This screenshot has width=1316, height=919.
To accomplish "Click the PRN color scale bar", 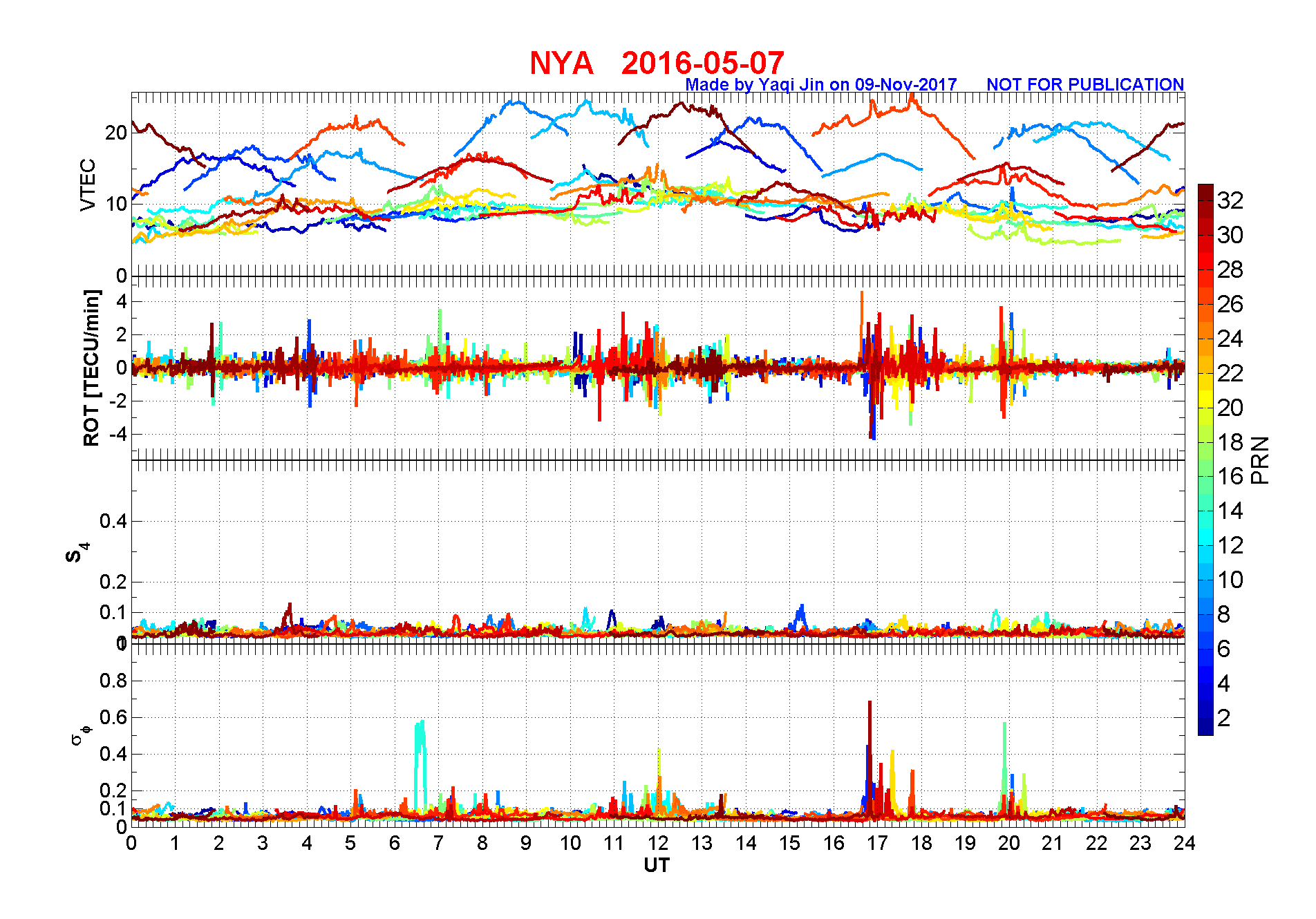I will click(1205, 459).
